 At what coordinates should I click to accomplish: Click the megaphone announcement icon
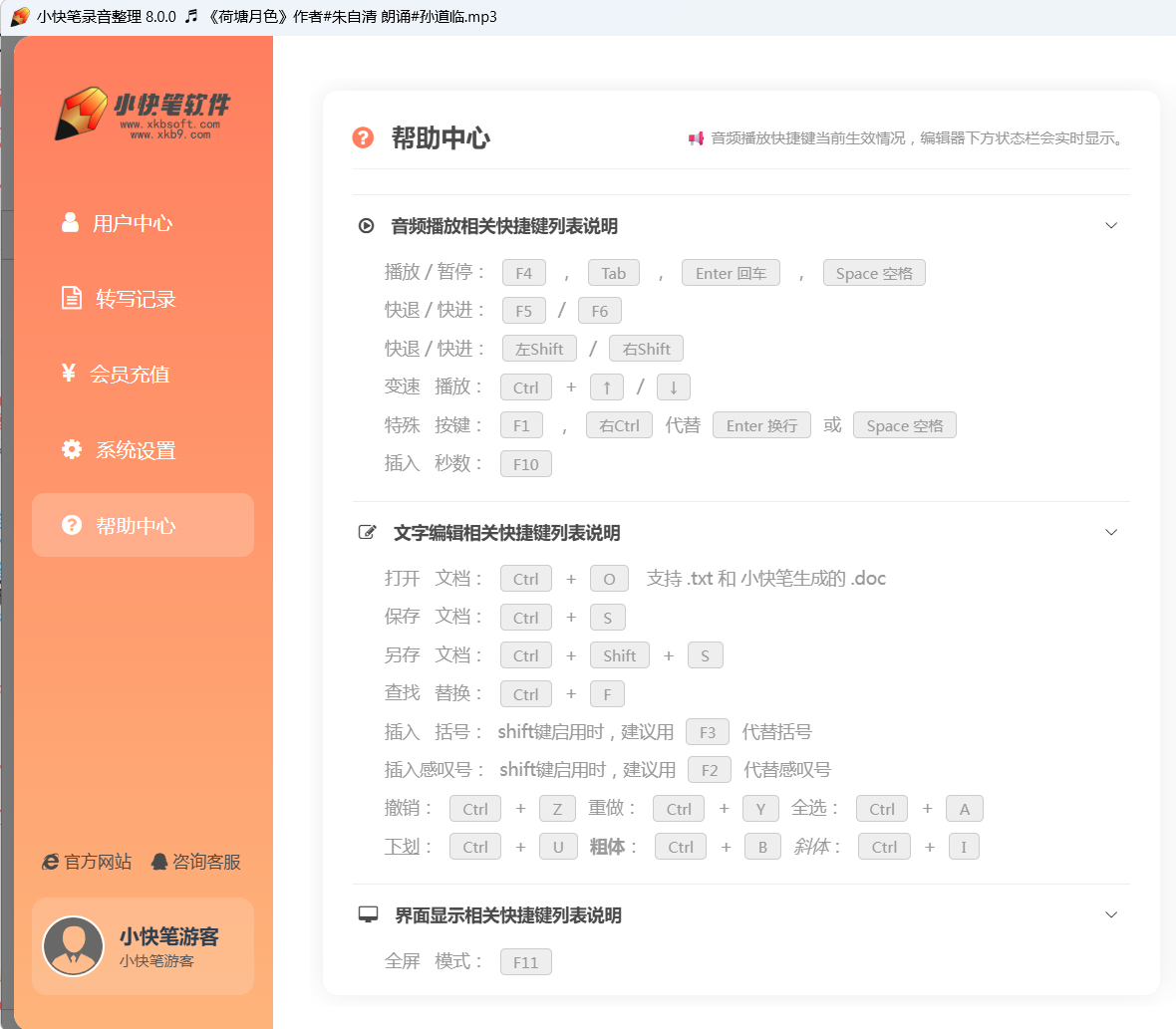pos(696,138)
